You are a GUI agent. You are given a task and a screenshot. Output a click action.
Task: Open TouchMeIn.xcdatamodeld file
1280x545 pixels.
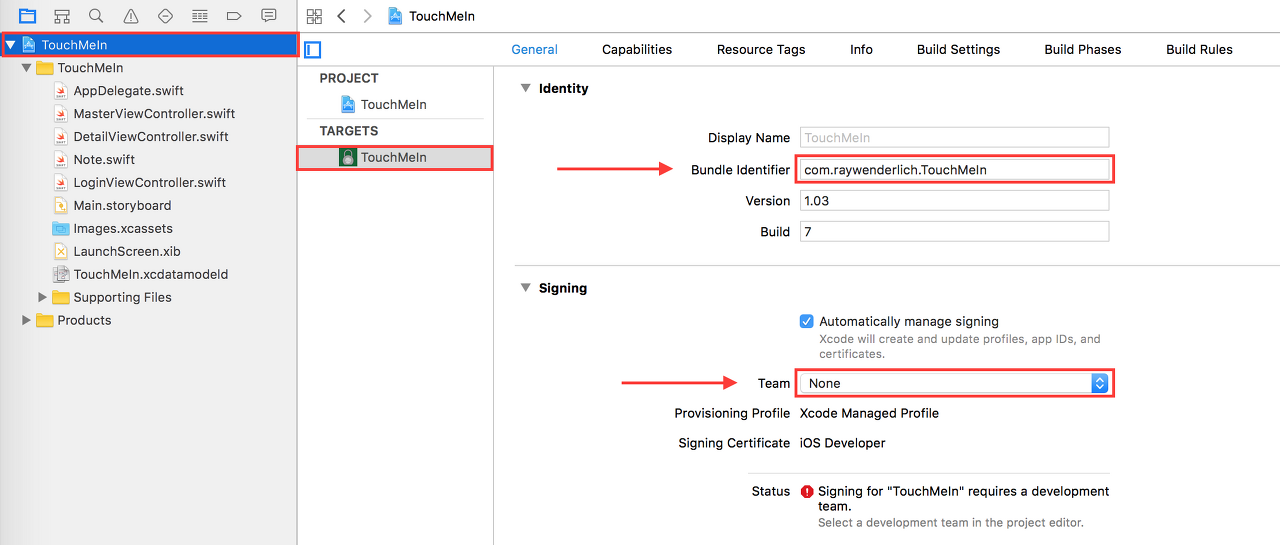pyautogui.click(x=151, y=275)
